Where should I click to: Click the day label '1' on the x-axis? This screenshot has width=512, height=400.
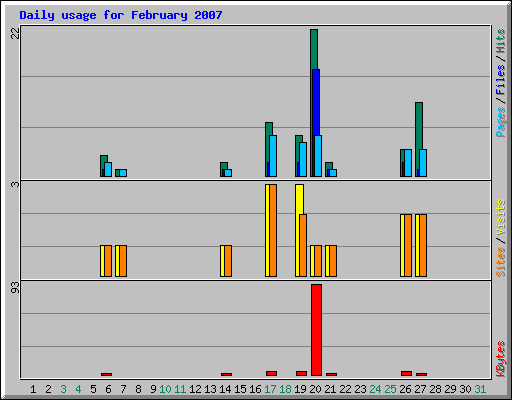tap(33, 389)
